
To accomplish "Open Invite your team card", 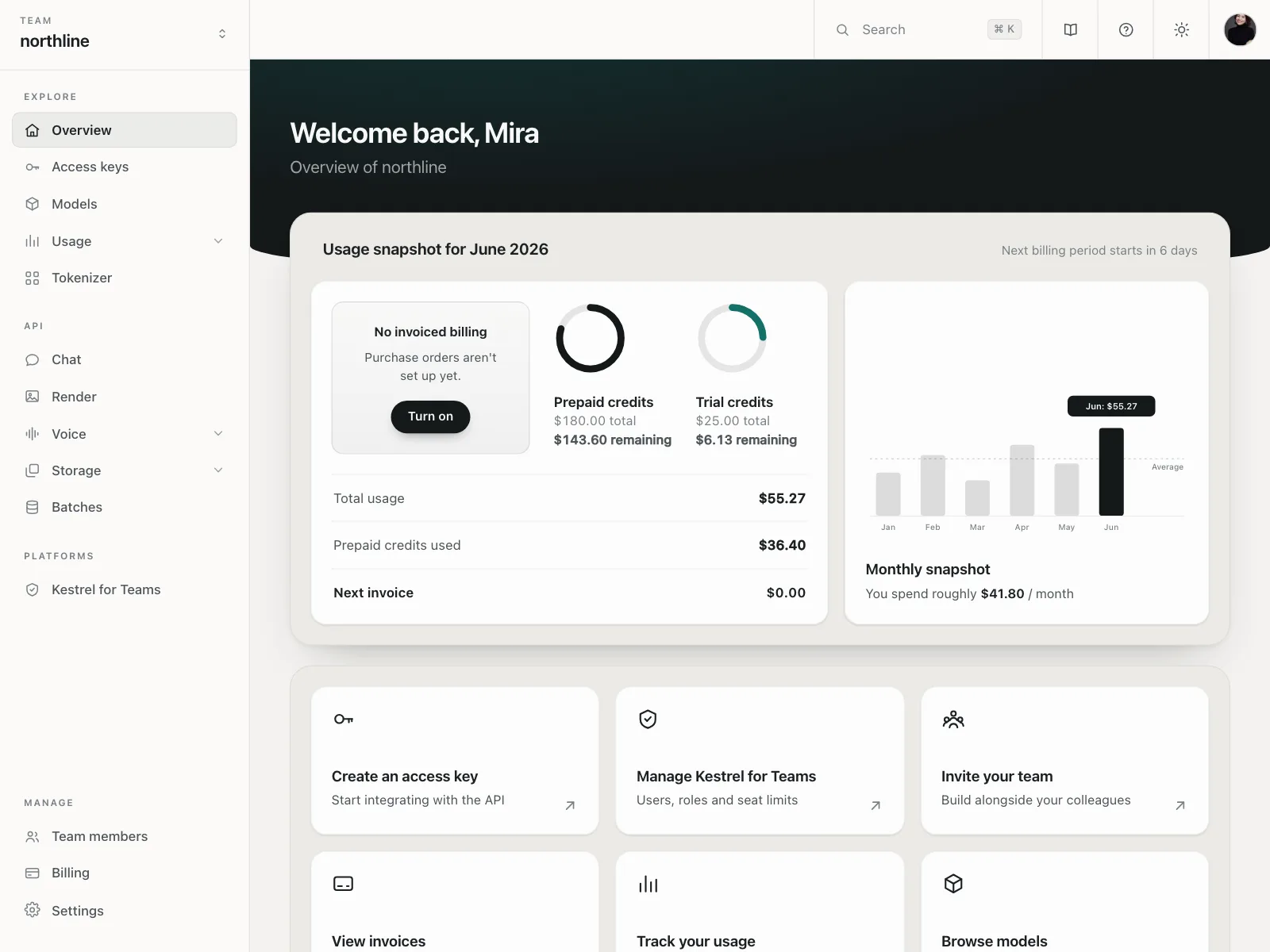I will click(x=1064, y=760).
